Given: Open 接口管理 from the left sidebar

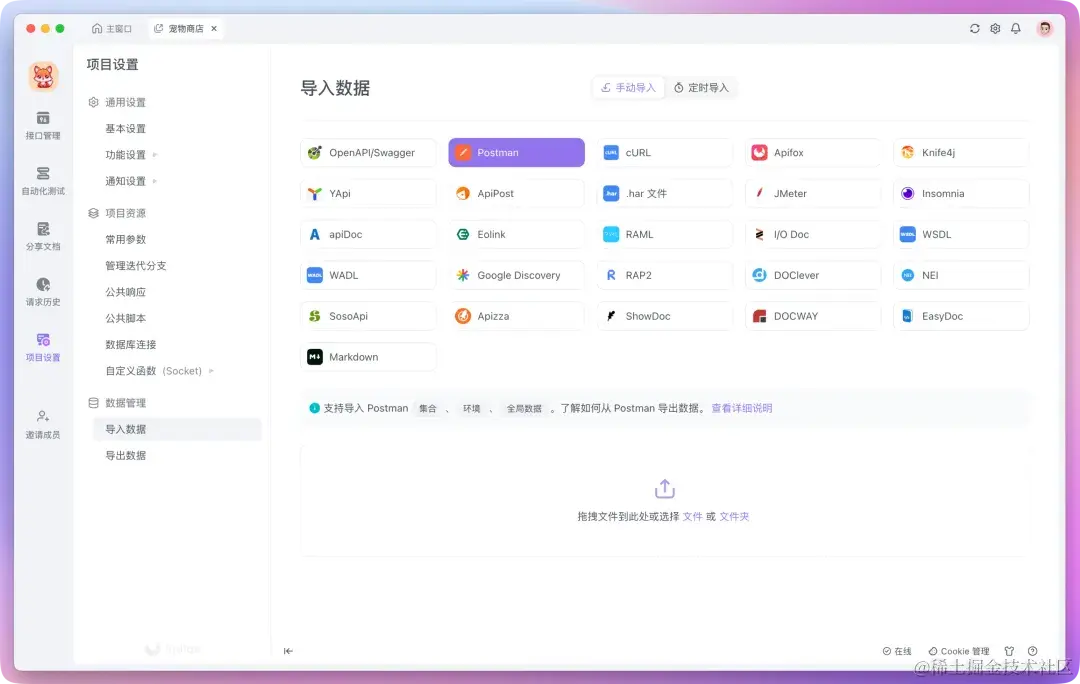Looking at the screenshot, I should point(42,128).
